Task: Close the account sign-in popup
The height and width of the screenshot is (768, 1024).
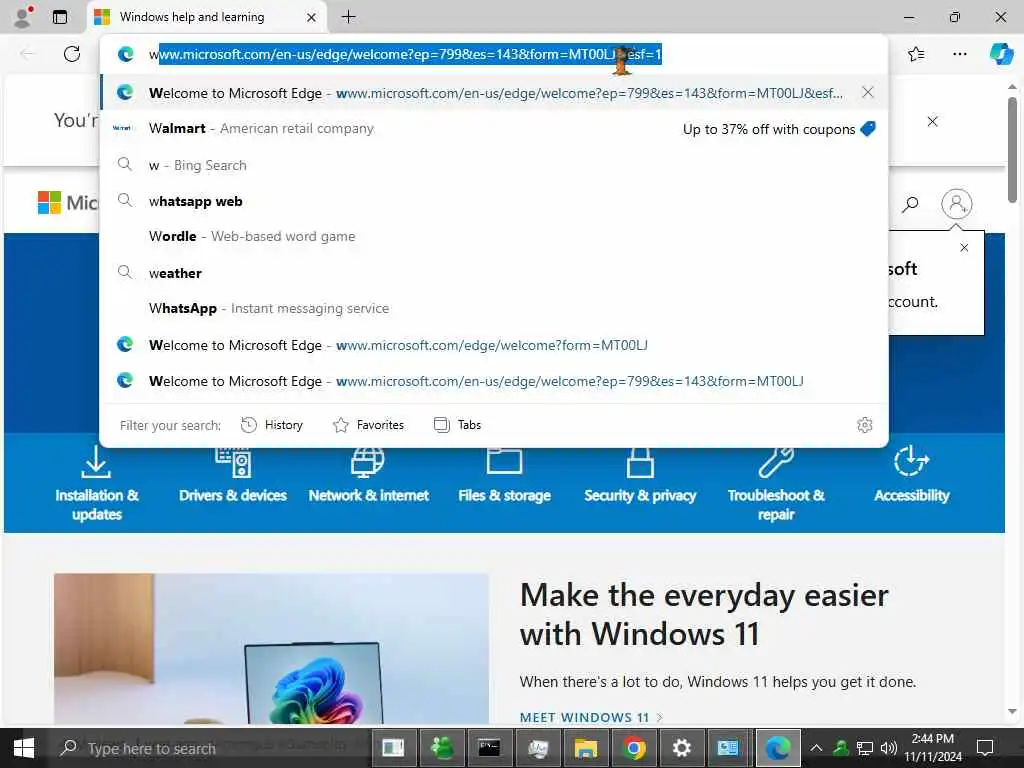Action: point(965,248)
